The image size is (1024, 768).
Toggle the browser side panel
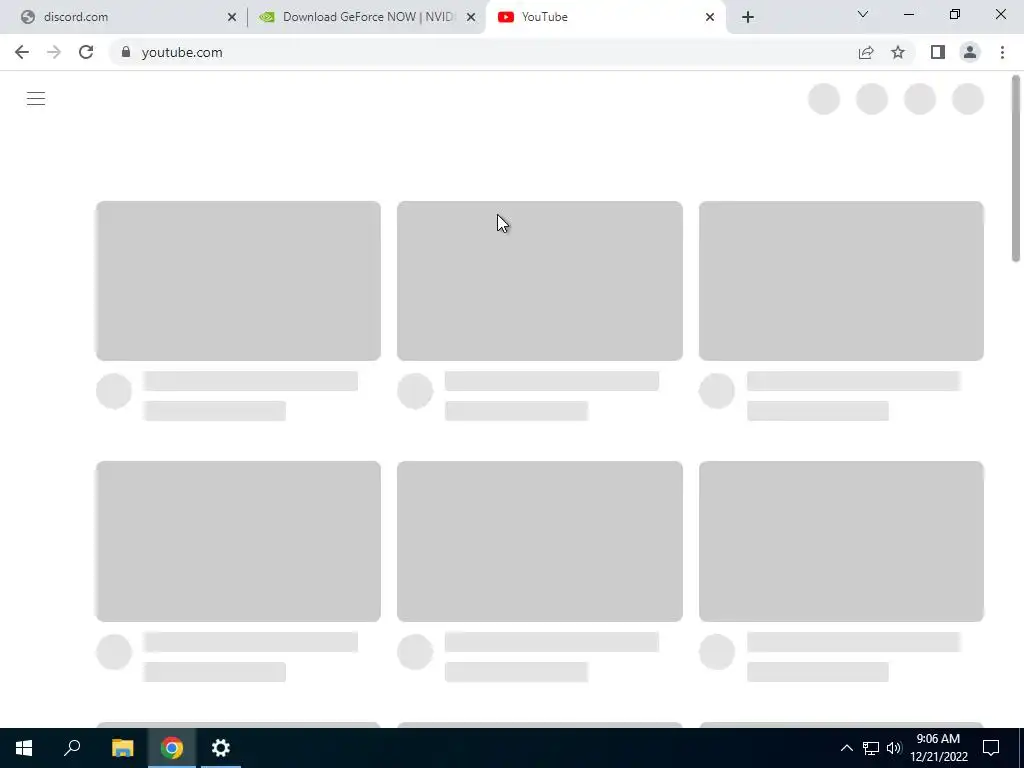pyautogui.click(x=938, y=52)
